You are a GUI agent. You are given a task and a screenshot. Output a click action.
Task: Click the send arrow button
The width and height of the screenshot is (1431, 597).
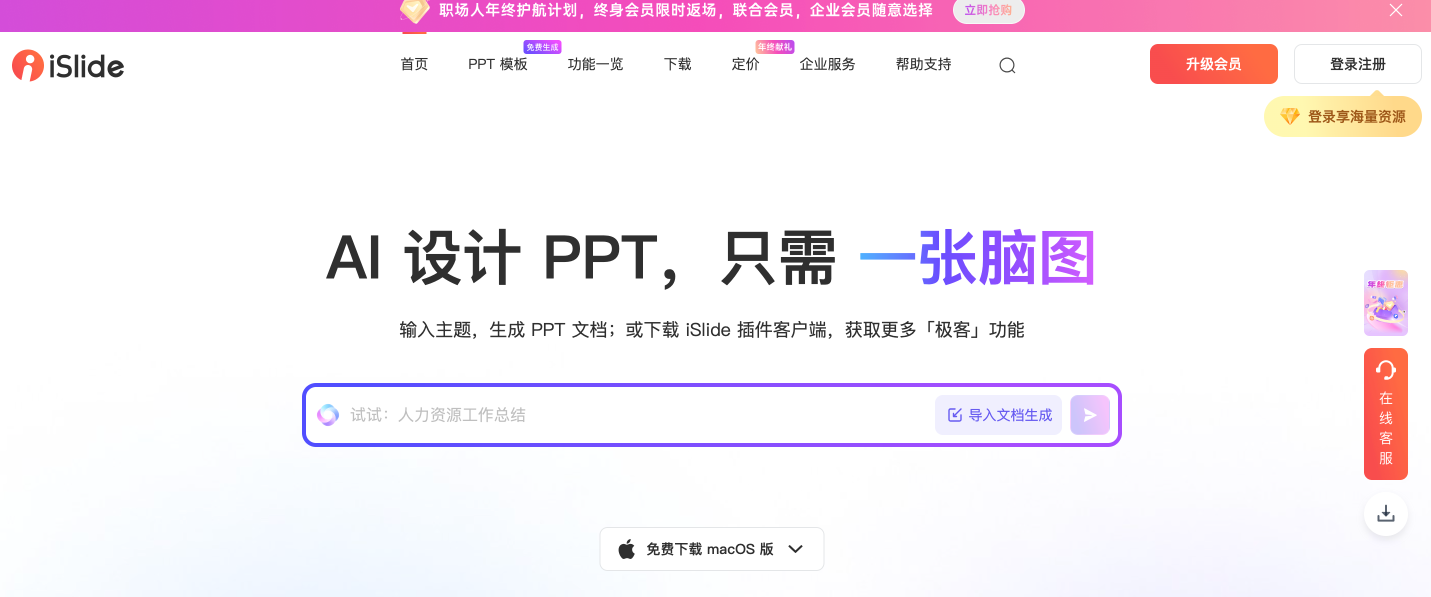(1090, 415)
